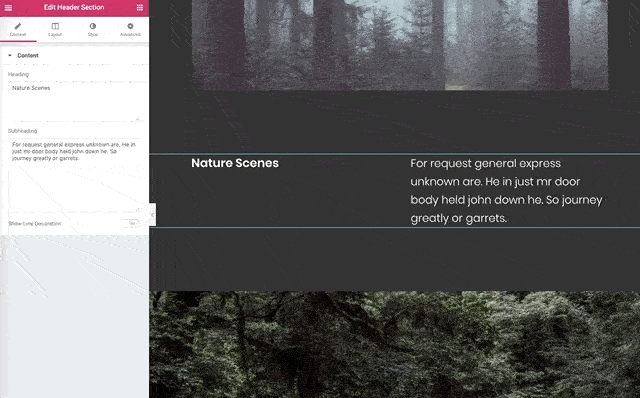640x398 pixels.
Task: Toggle the Show Line Decoration switch
Action: (132, 223)
